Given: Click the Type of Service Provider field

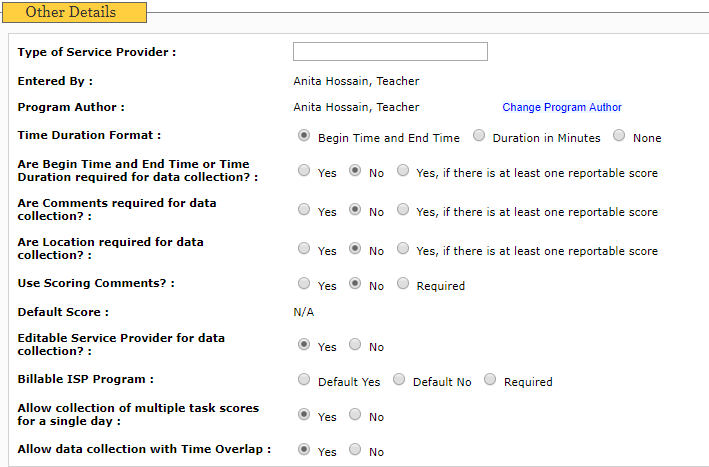Looking at the screenshot, I should [390, 52].
